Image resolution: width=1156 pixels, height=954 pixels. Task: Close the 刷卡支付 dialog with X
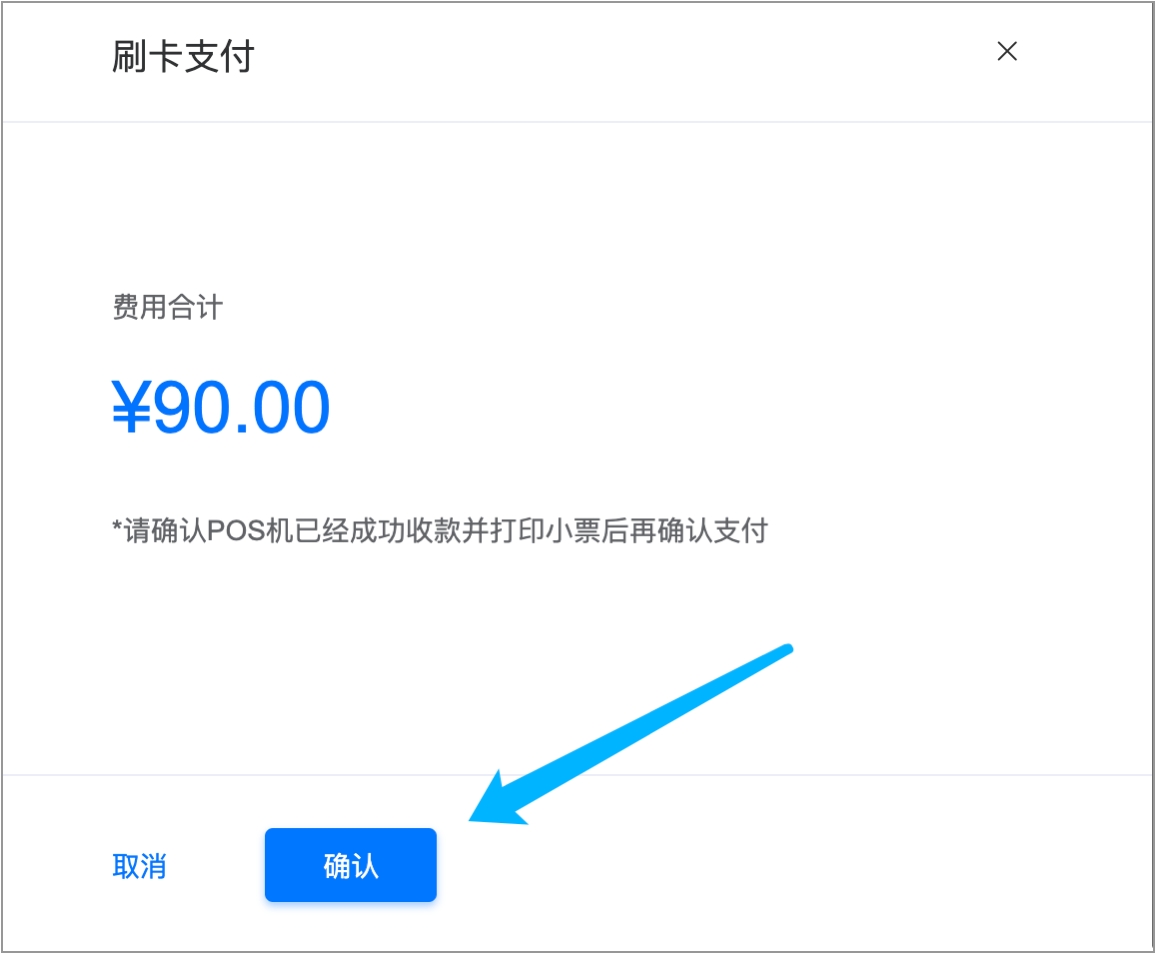pos(1006,51)
